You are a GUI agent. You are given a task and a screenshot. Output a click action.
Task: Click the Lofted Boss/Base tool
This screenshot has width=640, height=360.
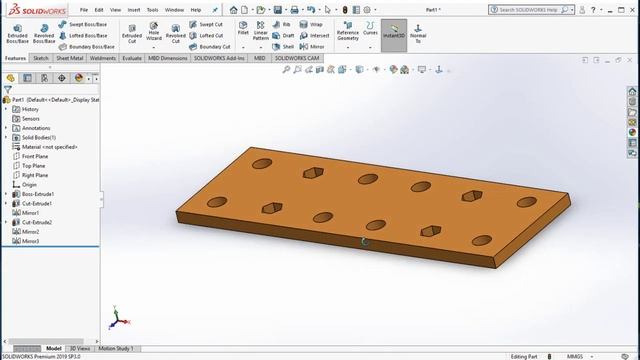[83, 36]
